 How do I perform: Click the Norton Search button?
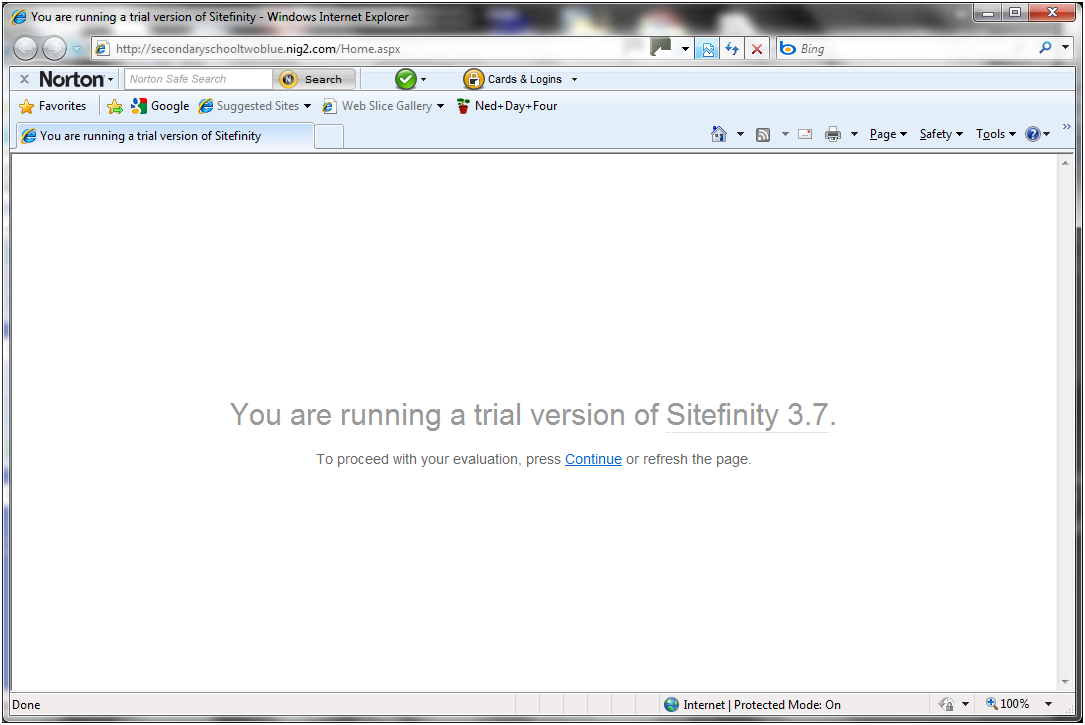point(316,79)
